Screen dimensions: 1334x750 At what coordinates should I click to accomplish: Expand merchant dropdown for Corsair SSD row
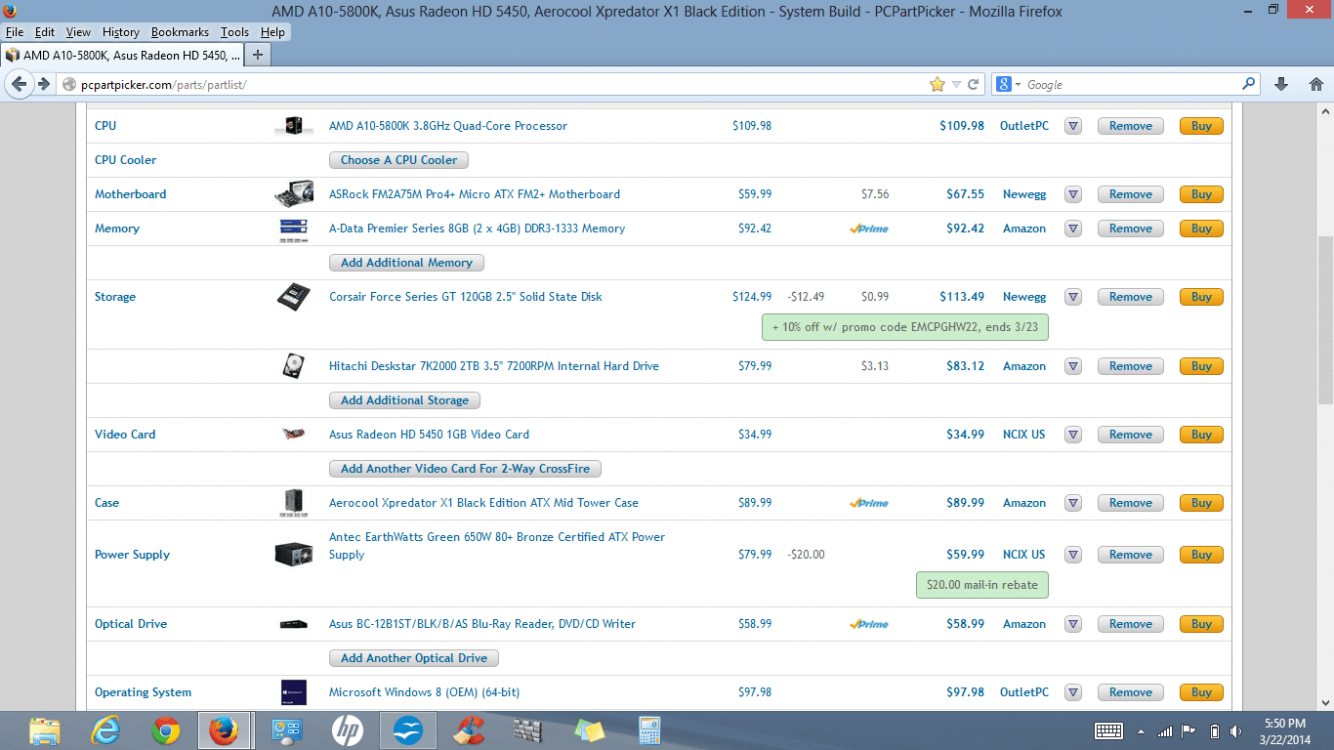click(1073, 297)
